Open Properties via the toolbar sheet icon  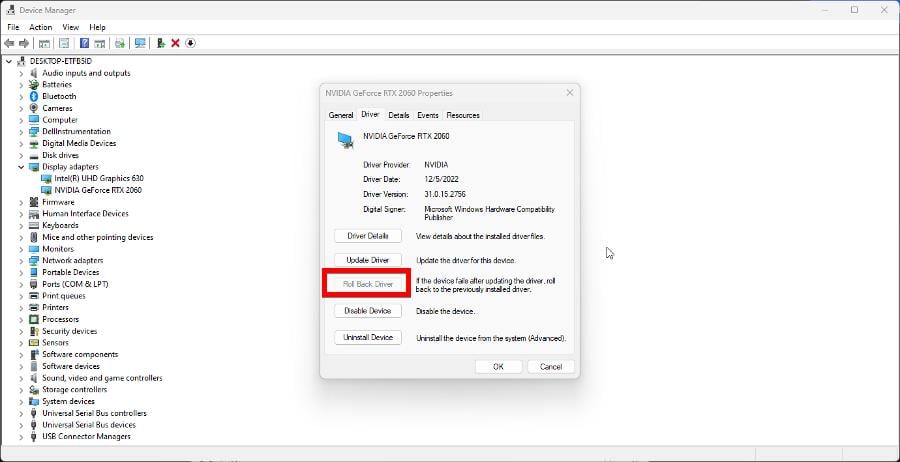coord(64,43)
